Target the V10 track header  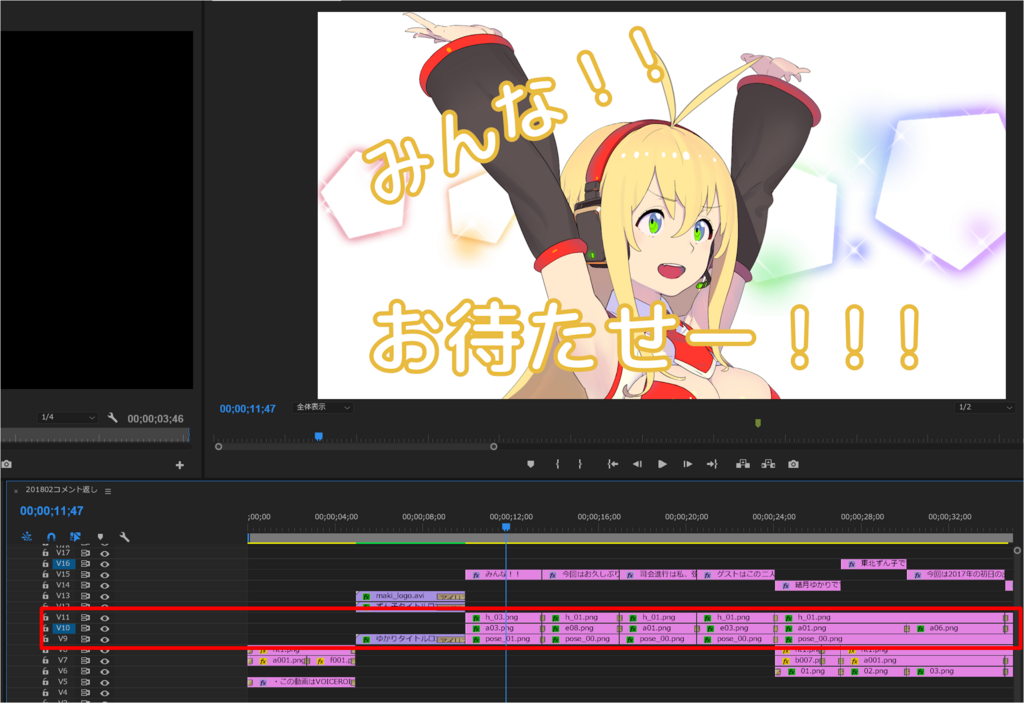tap(63, 628)
